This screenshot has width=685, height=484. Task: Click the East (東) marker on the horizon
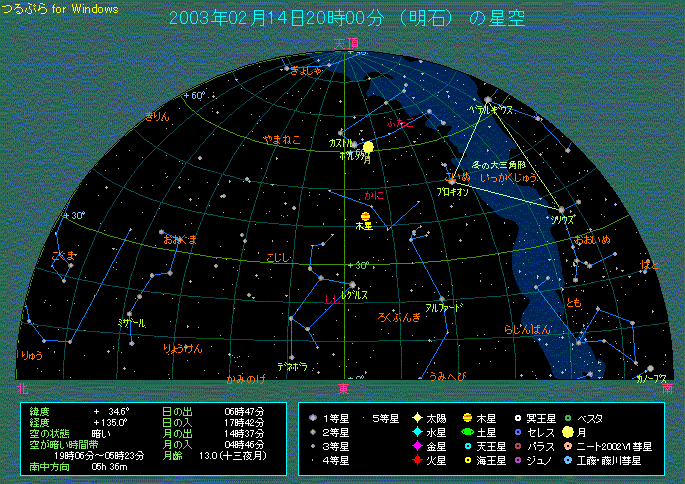(x=343, y=386)
